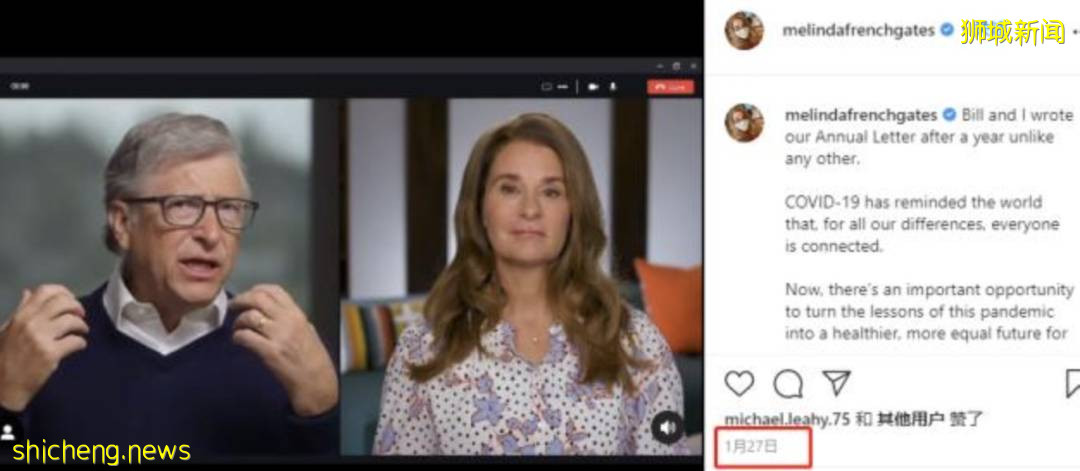The width and height of the screenshot is (1080, 471).
Task: Click the tagged-people icon on the video
Action: pos(8,432)
